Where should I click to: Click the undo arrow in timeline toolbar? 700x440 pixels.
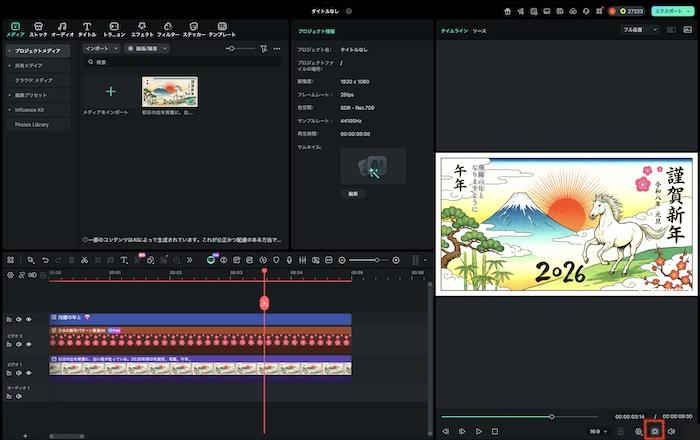[45, 260]
